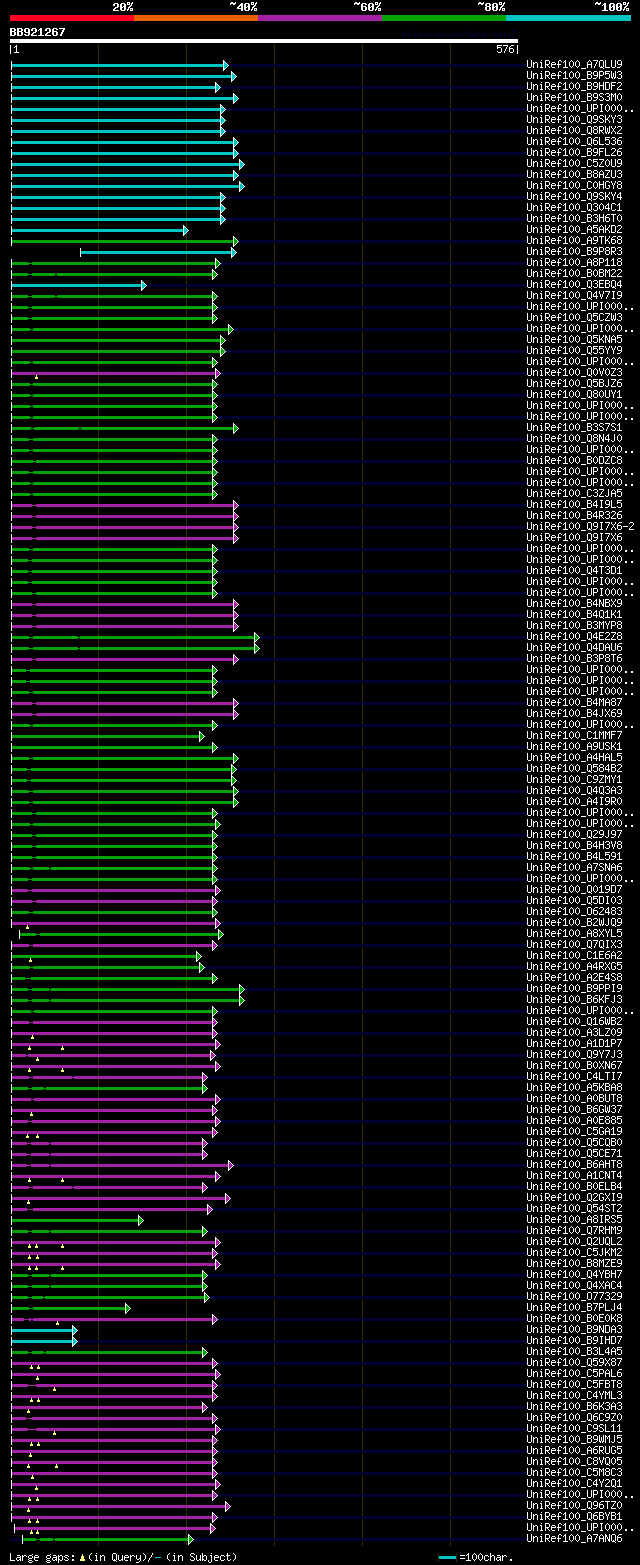
Task: Click hit label UniRef100_Q59X87
Action: (x=574, y=1362)
